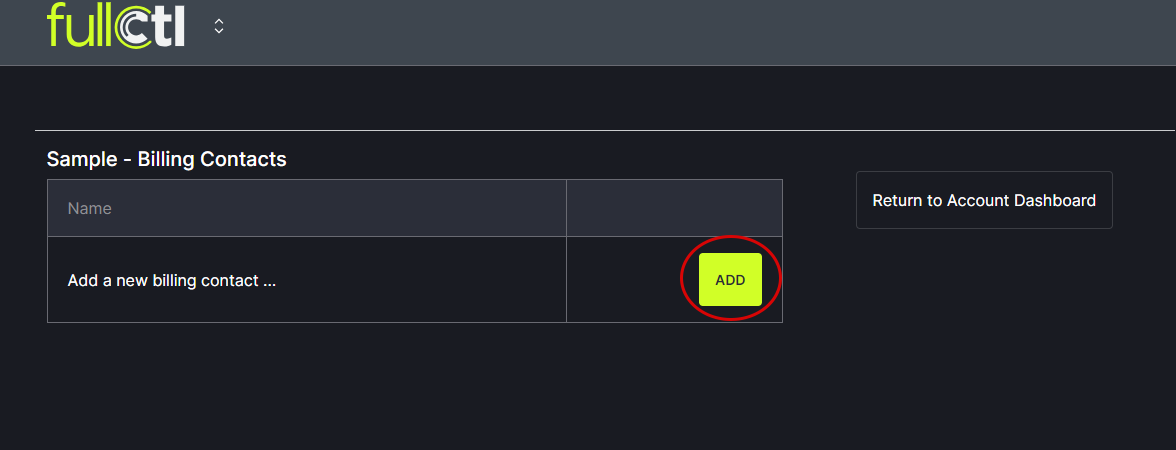Click the words 'Billing Contacts' in the title

(212, 159)
